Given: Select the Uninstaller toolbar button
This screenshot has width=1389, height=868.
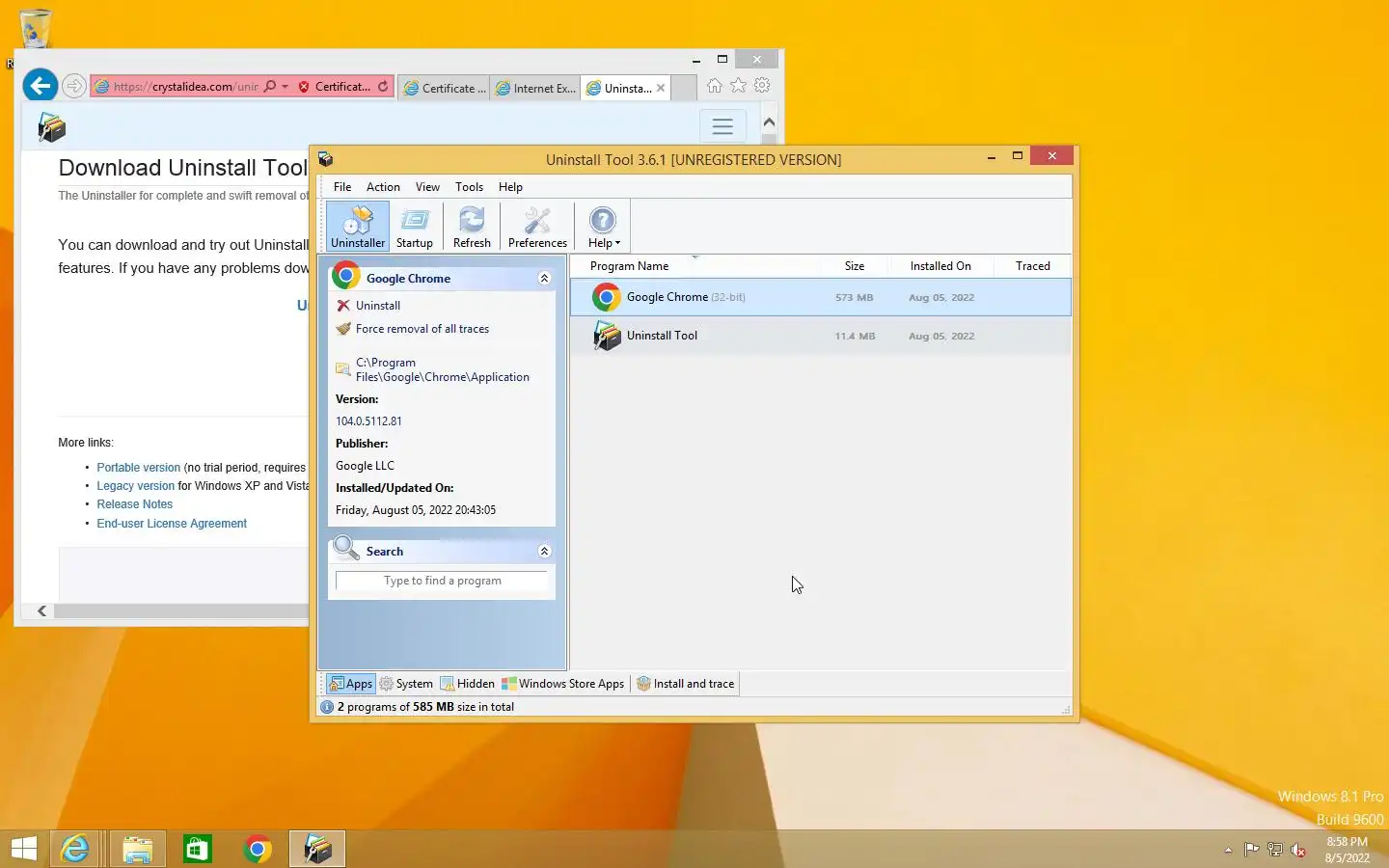Looking at the screenshot, I should pyautogui.click(x=358, y=228).
